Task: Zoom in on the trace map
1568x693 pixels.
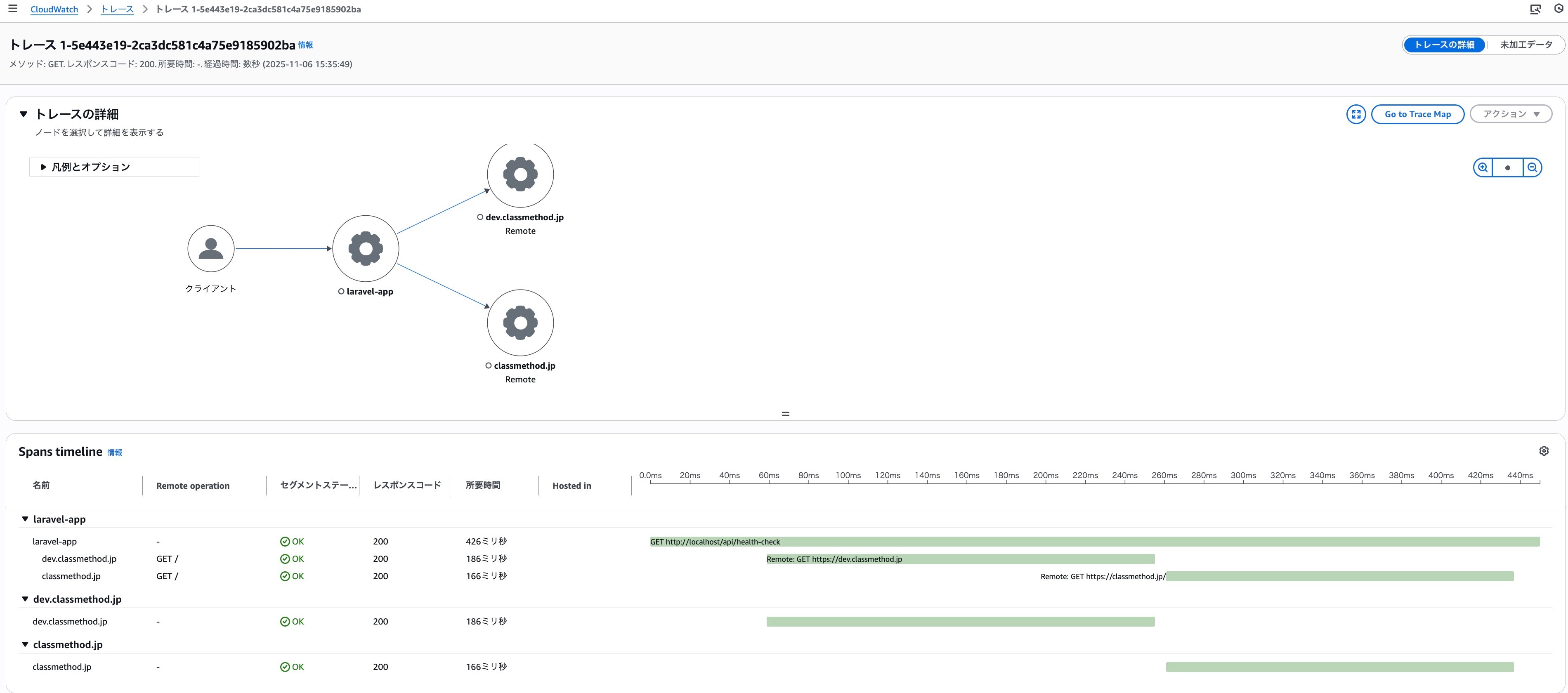Action: 1483,167
